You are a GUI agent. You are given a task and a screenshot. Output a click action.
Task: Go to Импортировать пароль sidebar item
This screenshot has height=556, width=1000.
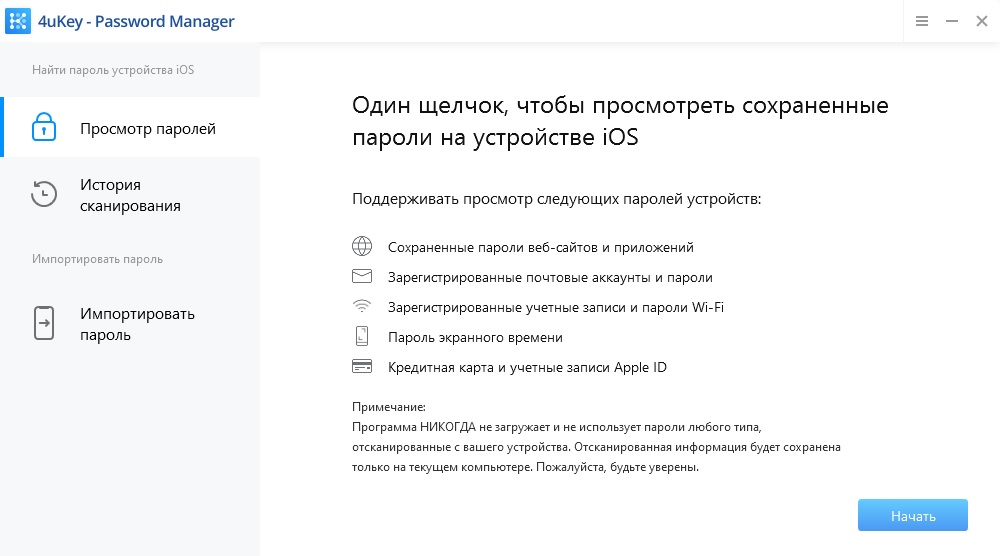click(x=130, y=323)
